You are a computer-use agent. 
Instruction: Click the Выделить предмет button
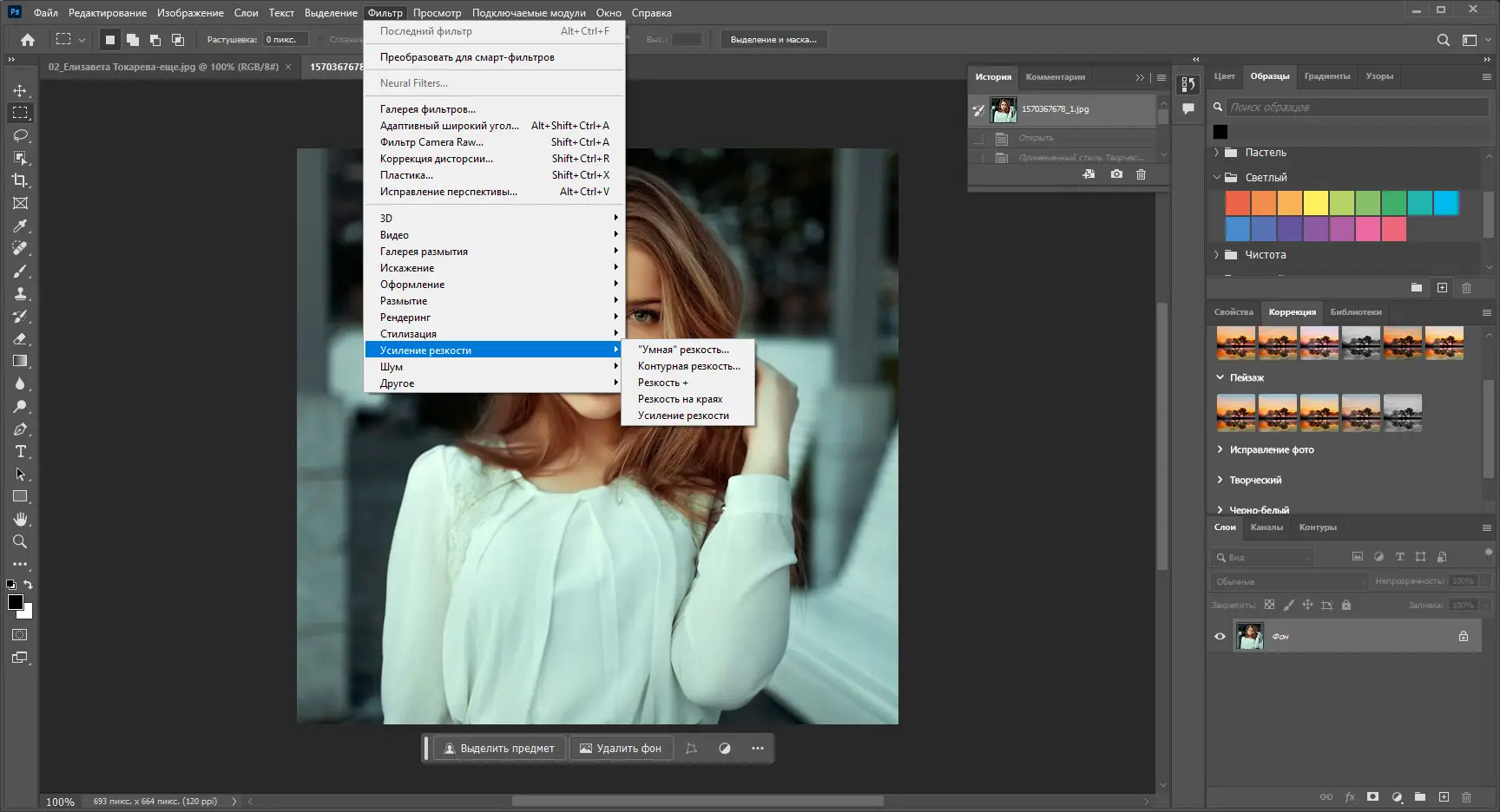click(x=499, y=749)
